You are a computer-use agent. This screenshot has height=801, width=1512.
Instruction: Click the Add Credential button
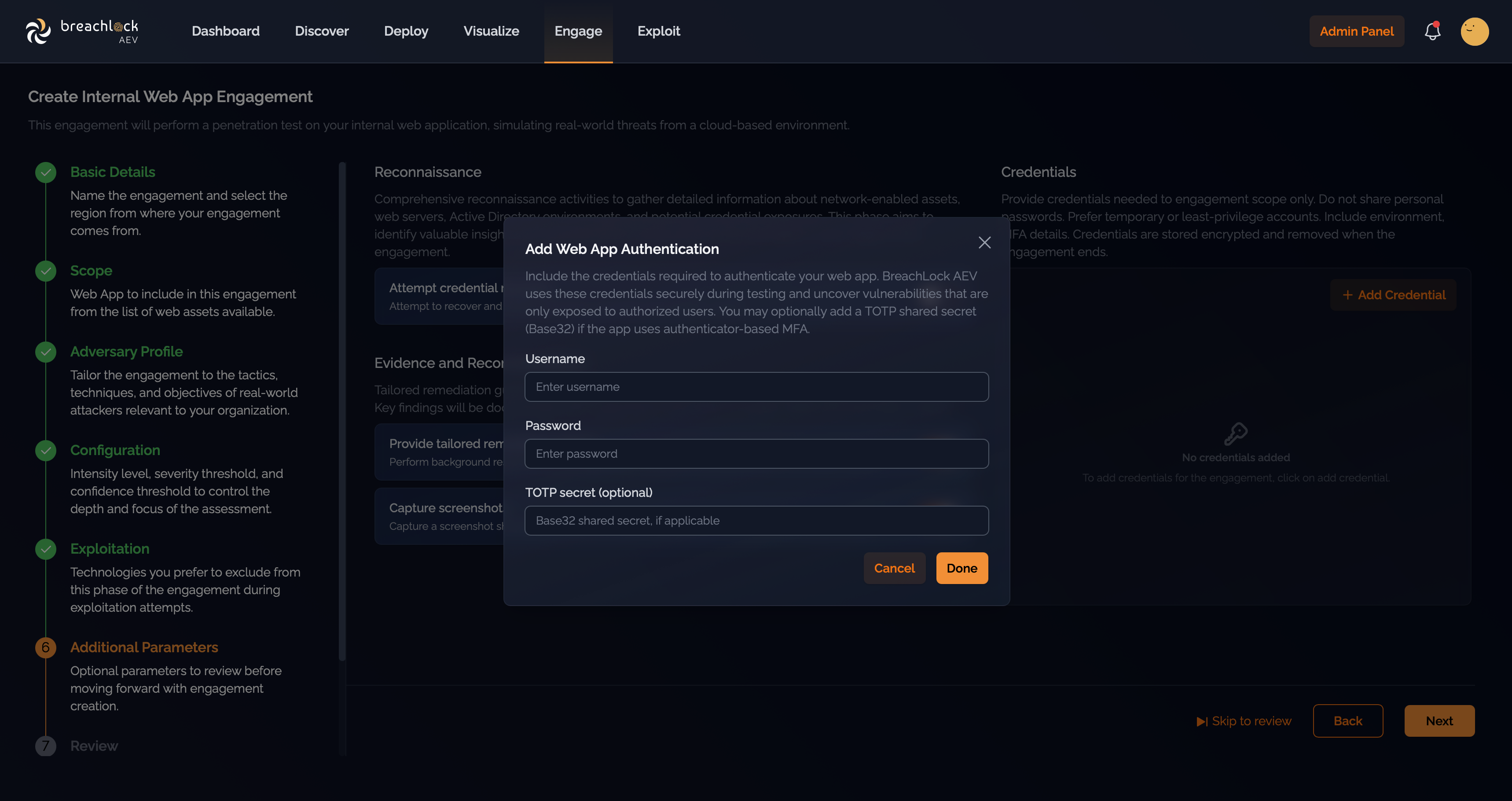click(1393, 295)
